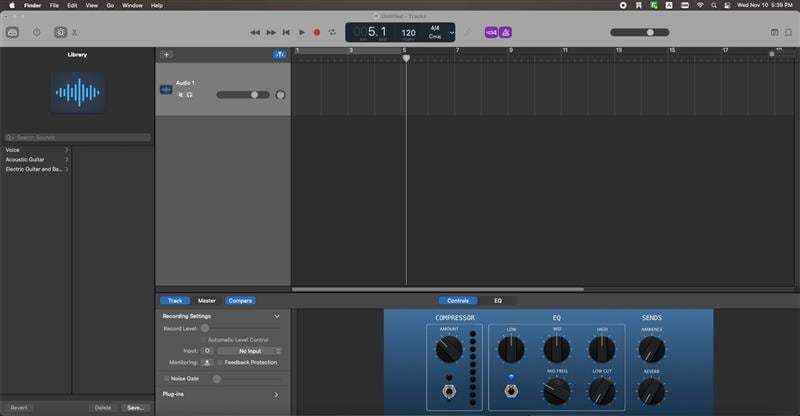Viewport: 800px width, 416px height.
Task: Click the Delete button in Library
Action: click(103, 407)
